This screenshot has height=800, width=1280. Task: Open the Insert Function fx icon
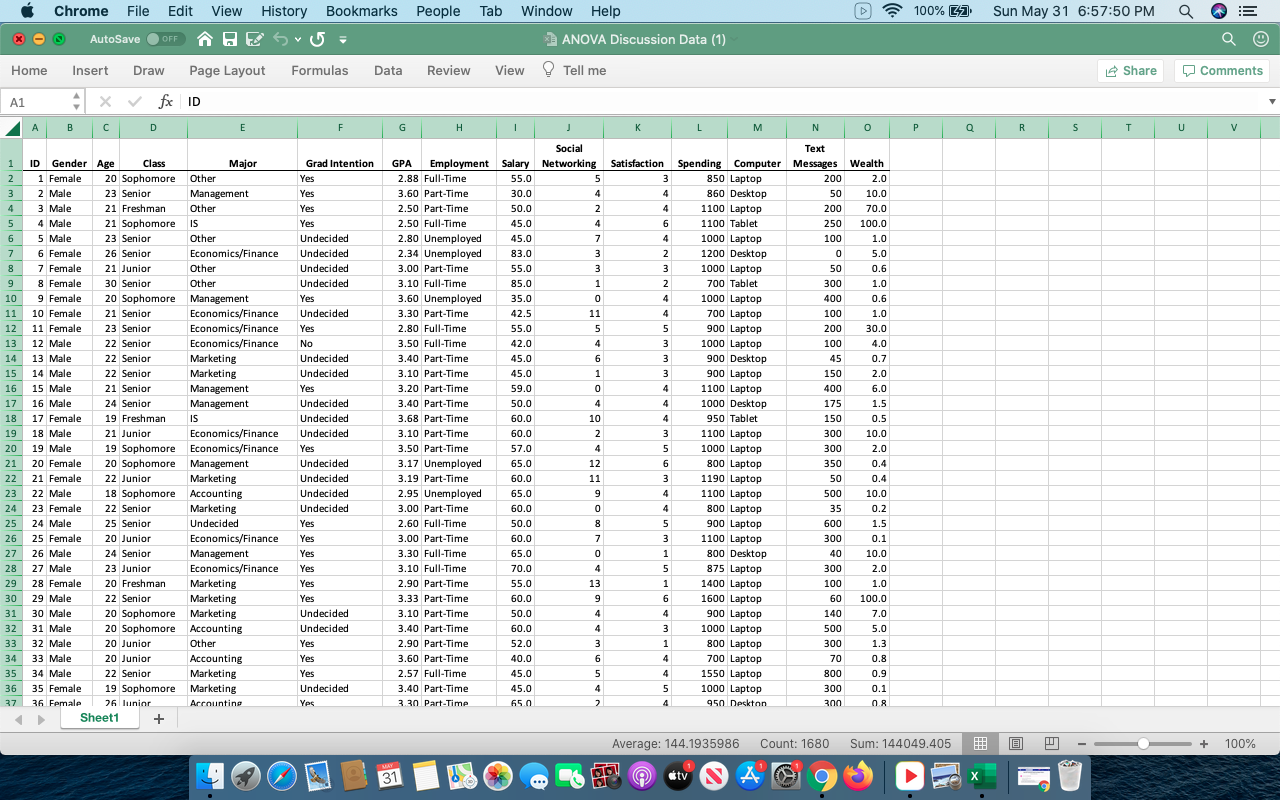point(166,101)
